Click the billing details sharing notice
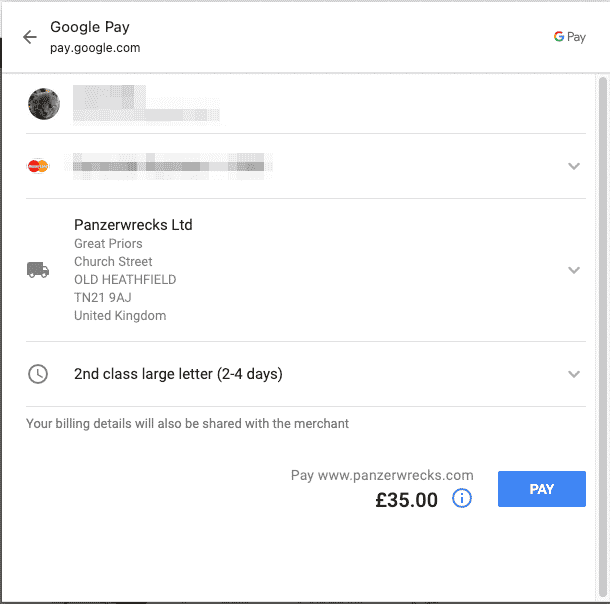This screenshot has width=610, height=604. tap(188, 424)
